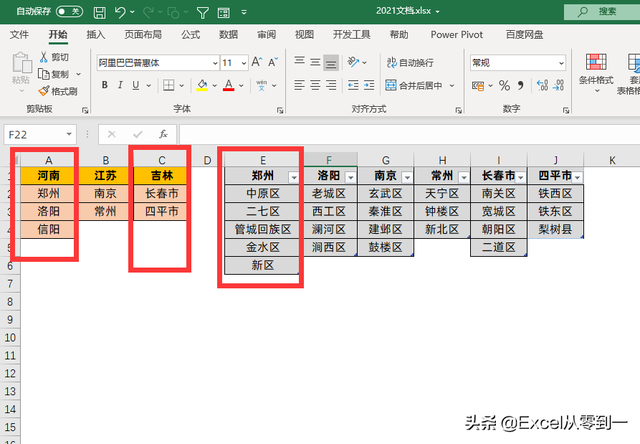Open the 文件 menu tab
The width and height of the screenshot is (640, 444).
[x=19, y=35]
